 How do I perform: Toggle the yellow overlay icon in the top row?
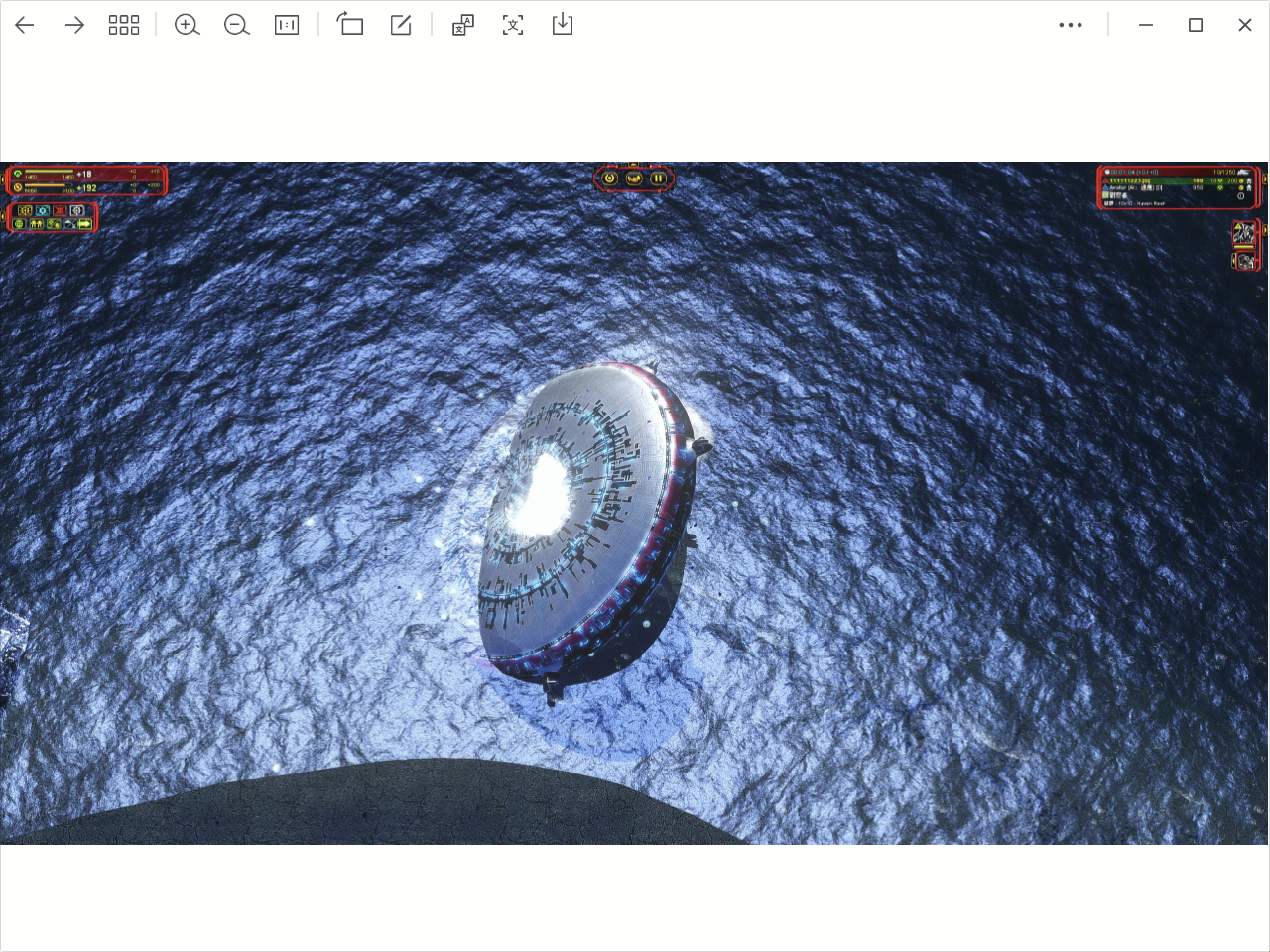(x=25, y=210)
